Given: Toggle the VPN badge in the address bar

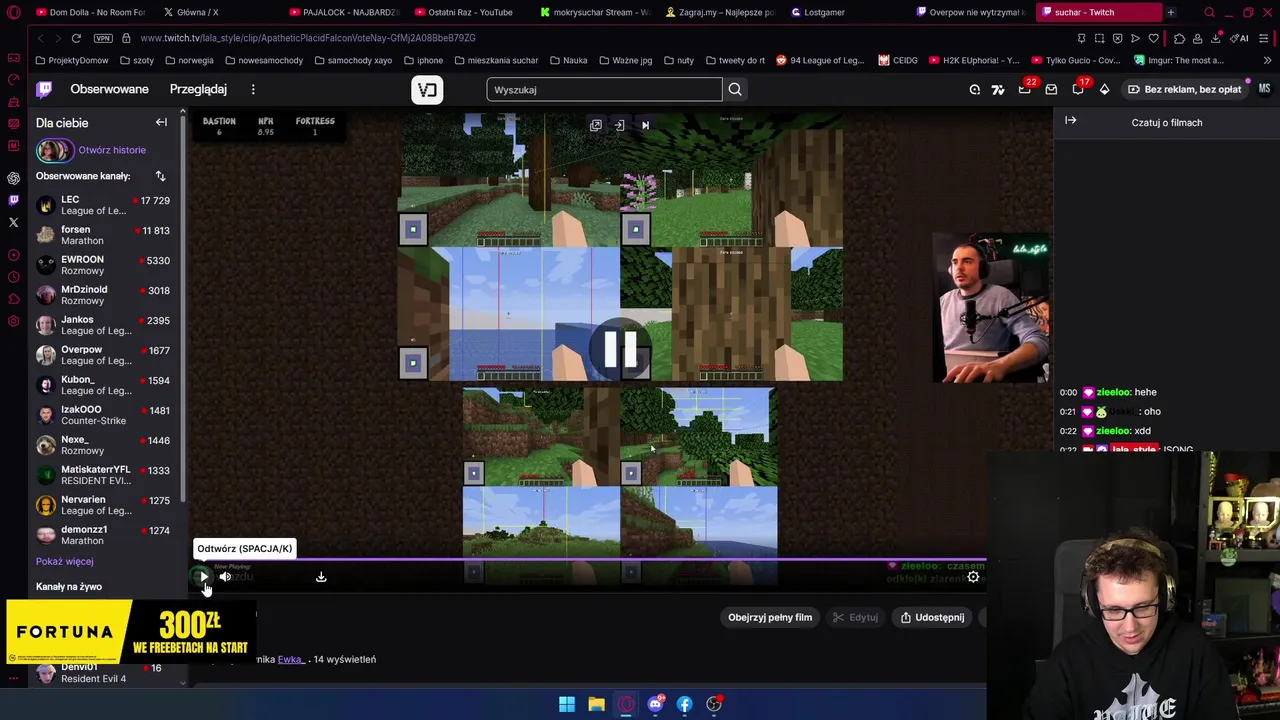Looking at the screenshot, I should 103,38.
